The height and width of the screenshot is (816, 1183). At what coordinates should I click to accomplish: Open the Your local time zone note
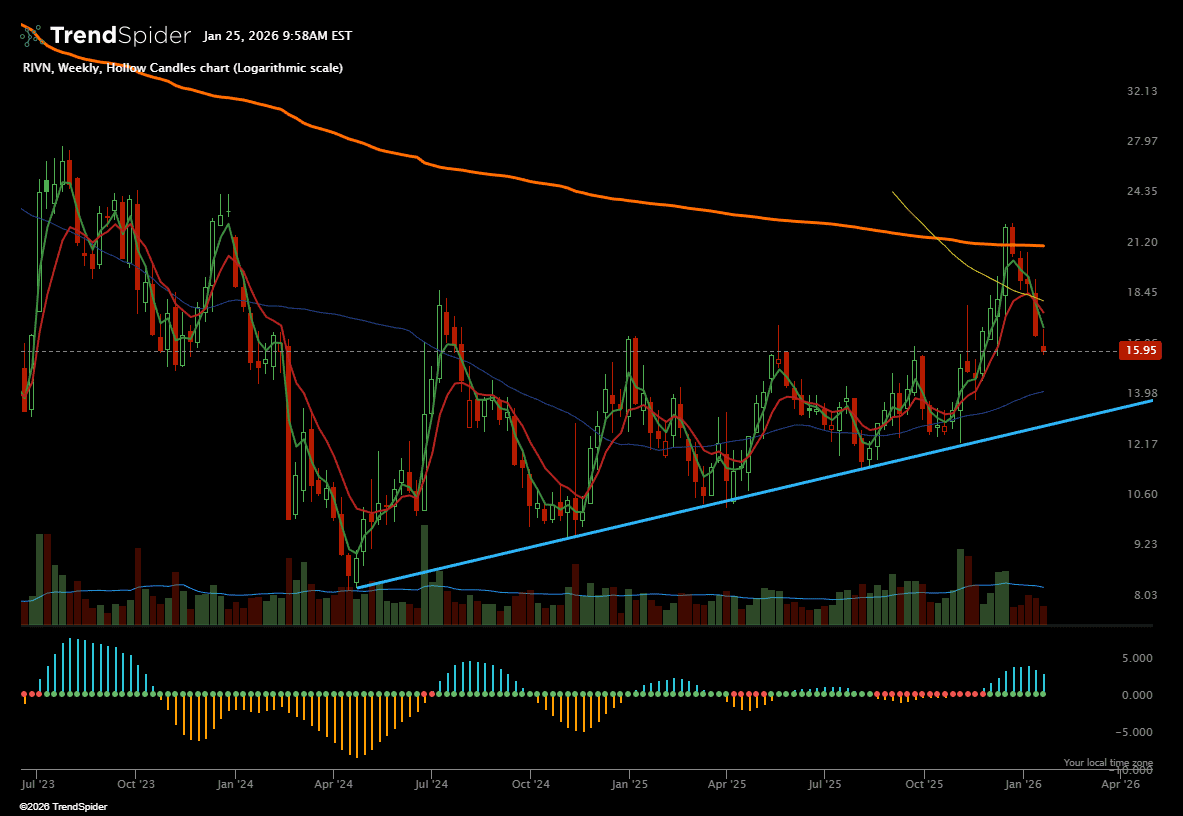point(1108,762)
